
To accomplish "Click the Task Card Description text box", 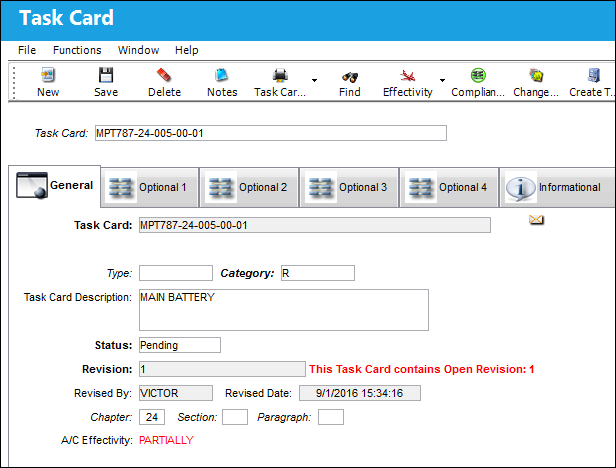I will (284, 310).
